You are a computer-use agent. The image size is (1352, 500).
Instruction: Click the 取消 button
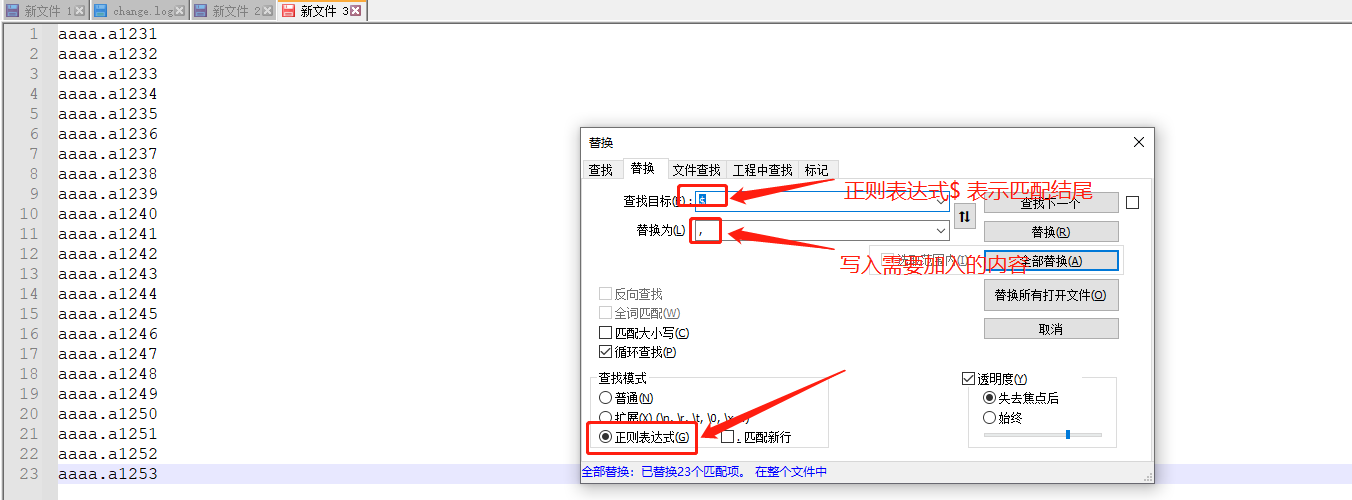(x=1051, y=329)
